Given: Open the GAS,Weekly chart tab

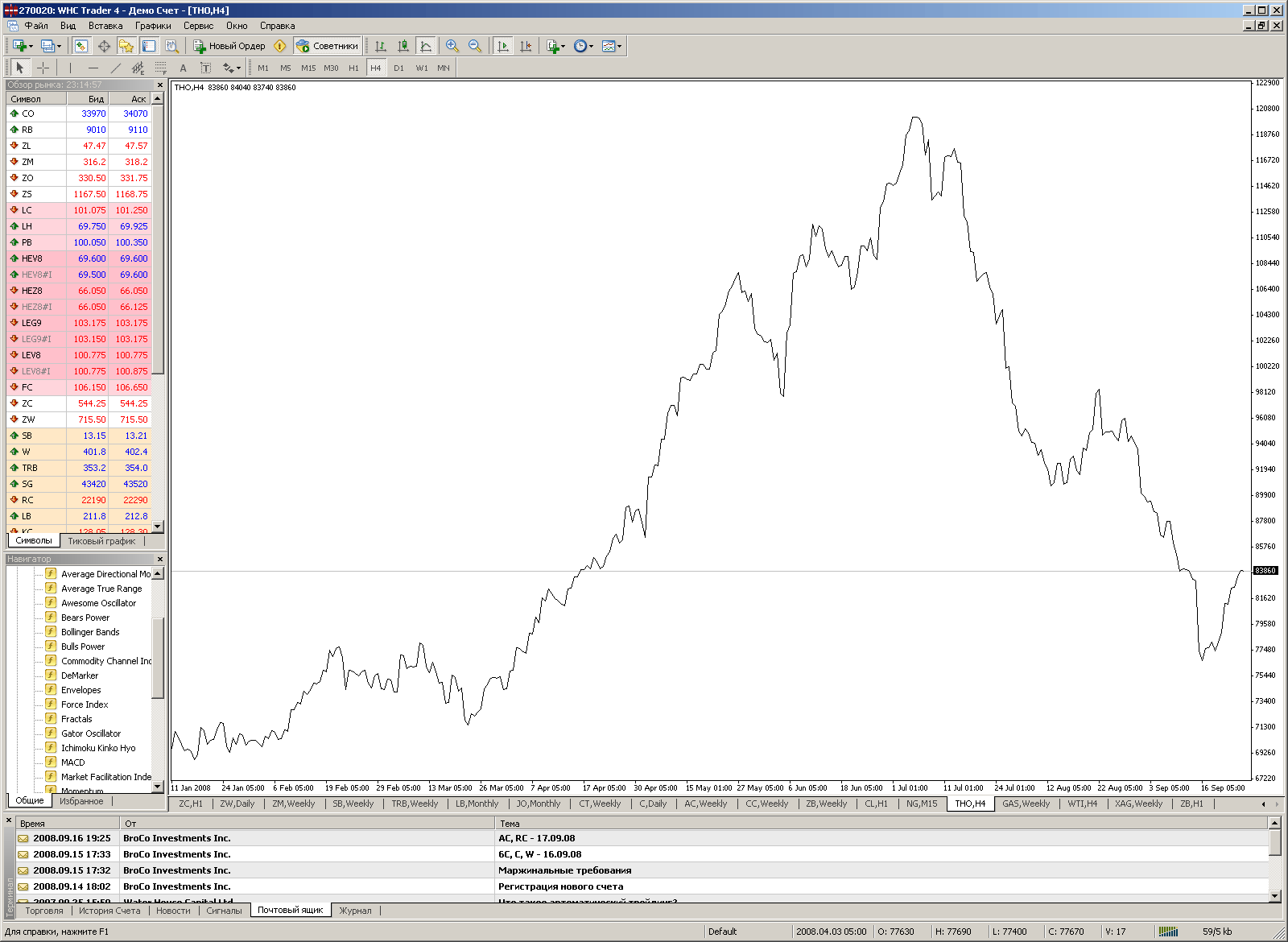Looking at the screenshot, I should point(1026,804).
